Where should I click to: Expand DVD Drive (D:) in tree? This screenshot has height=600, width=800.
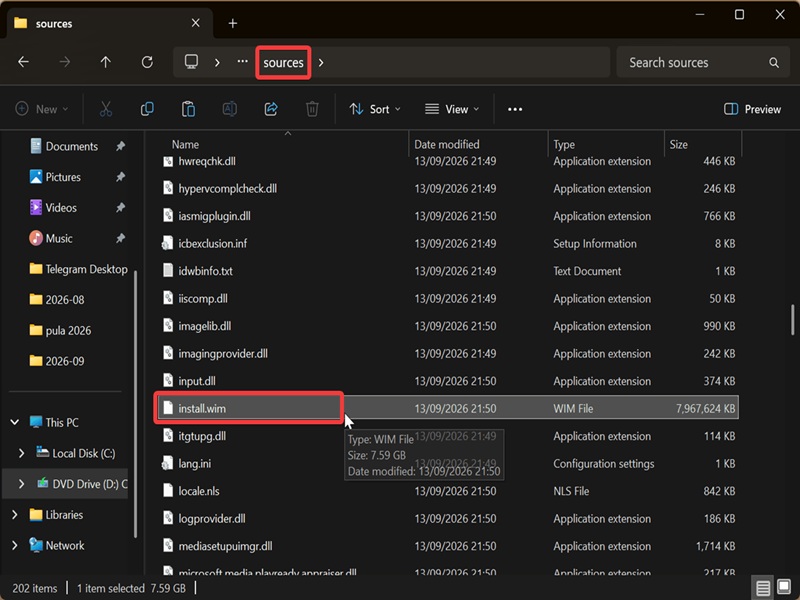[21, 484]
